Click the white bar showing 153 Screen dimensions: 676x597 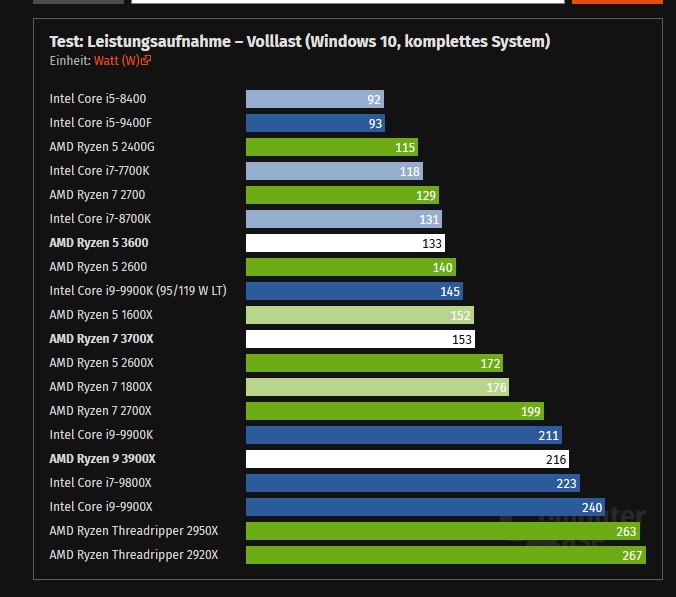360,339
